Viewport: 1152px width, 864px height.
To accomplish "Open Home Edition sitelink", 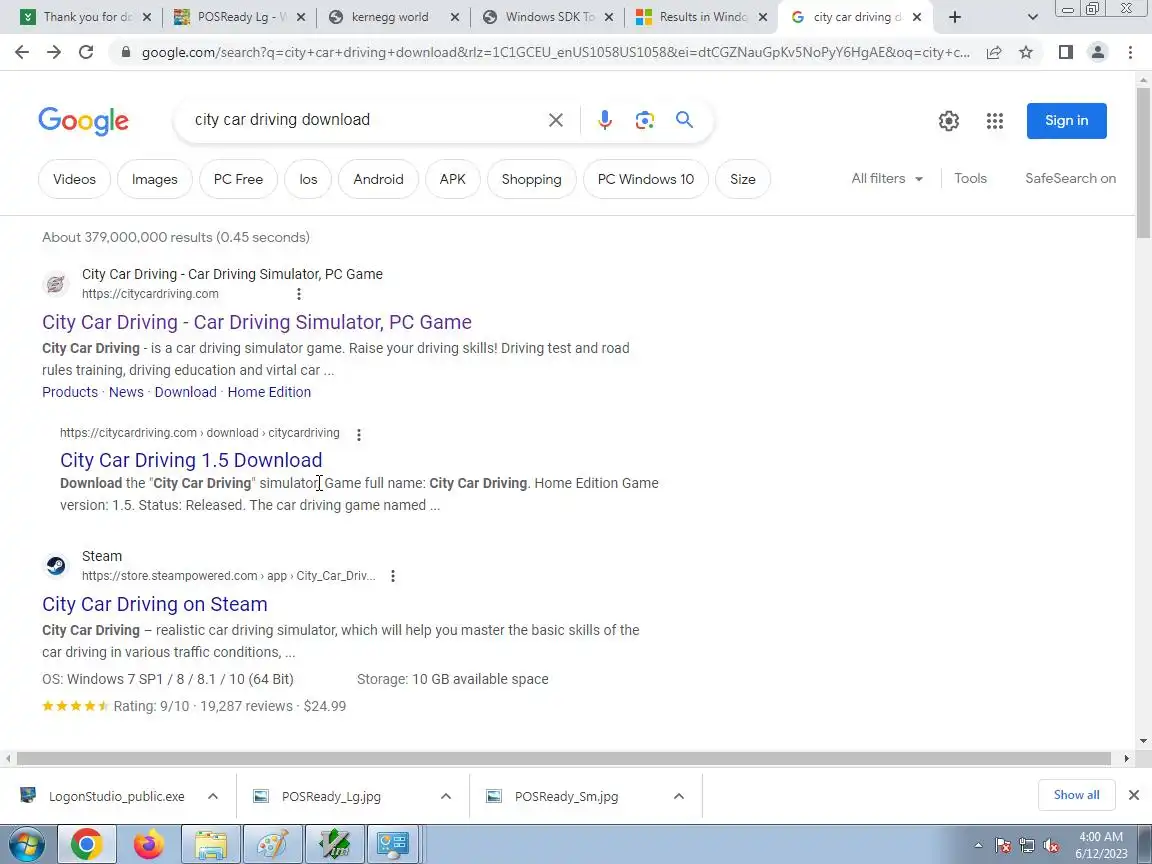I will point(269,392).
